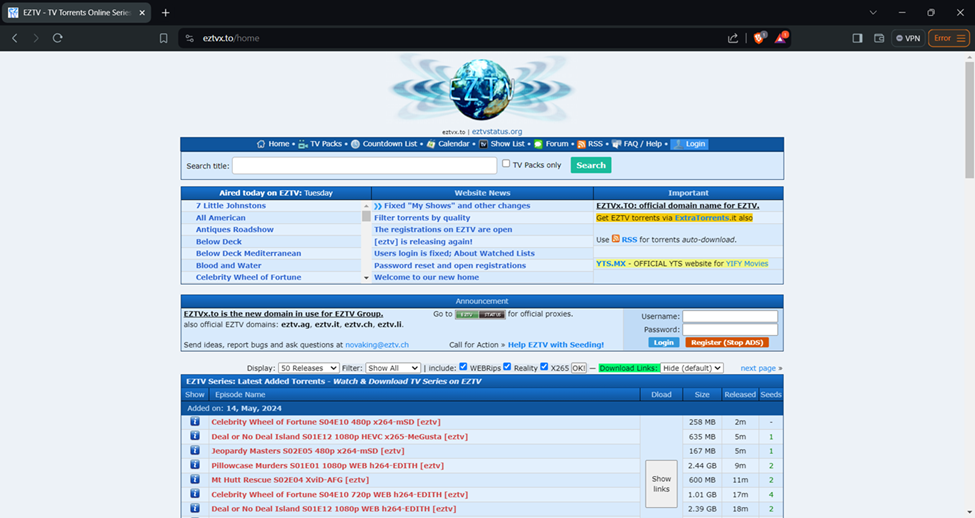Viewport: 975px width, 518px height.
Task: Click Register (Stop ADS) button
Action: coord(727,343)
